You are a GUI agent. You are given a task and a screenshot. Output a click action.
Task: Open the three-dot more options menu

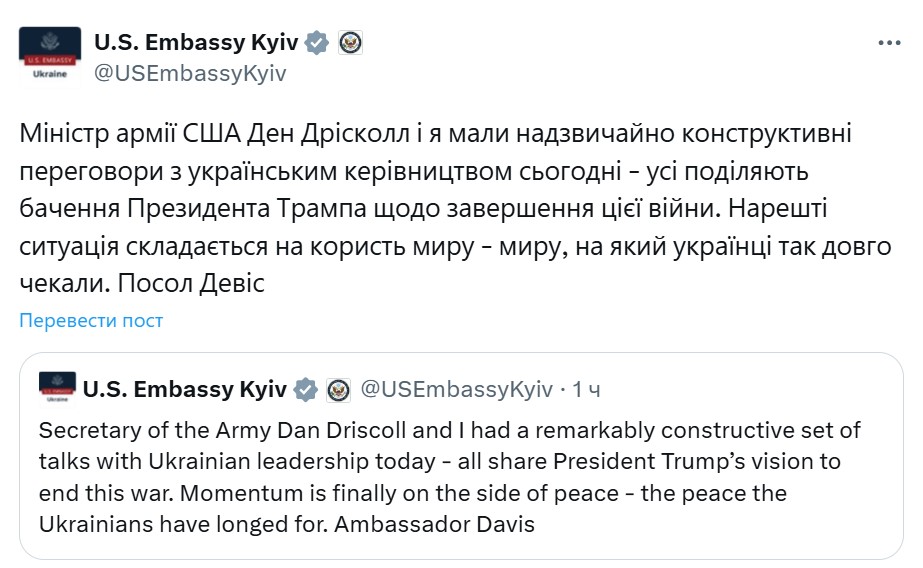pos(889,43)
